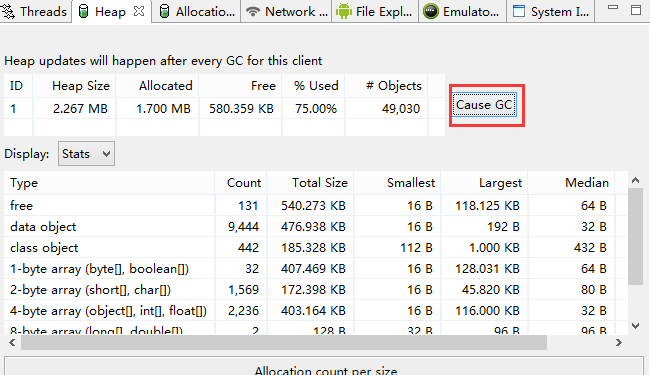650x375 pixels.
Task: Select the 1-byte array row
Action: [315, 269]
